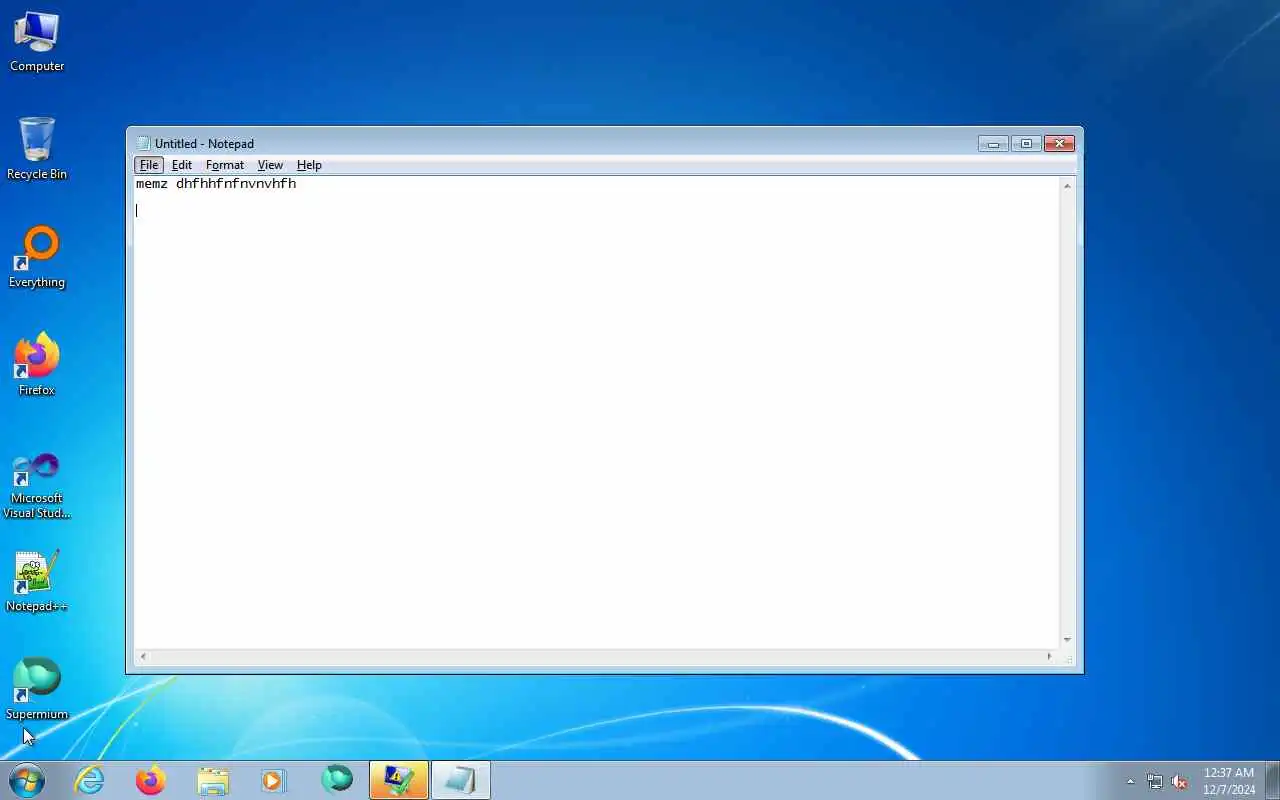Select the Computer desktop icon
The image size is (1280, 800).
click(37, 42)
